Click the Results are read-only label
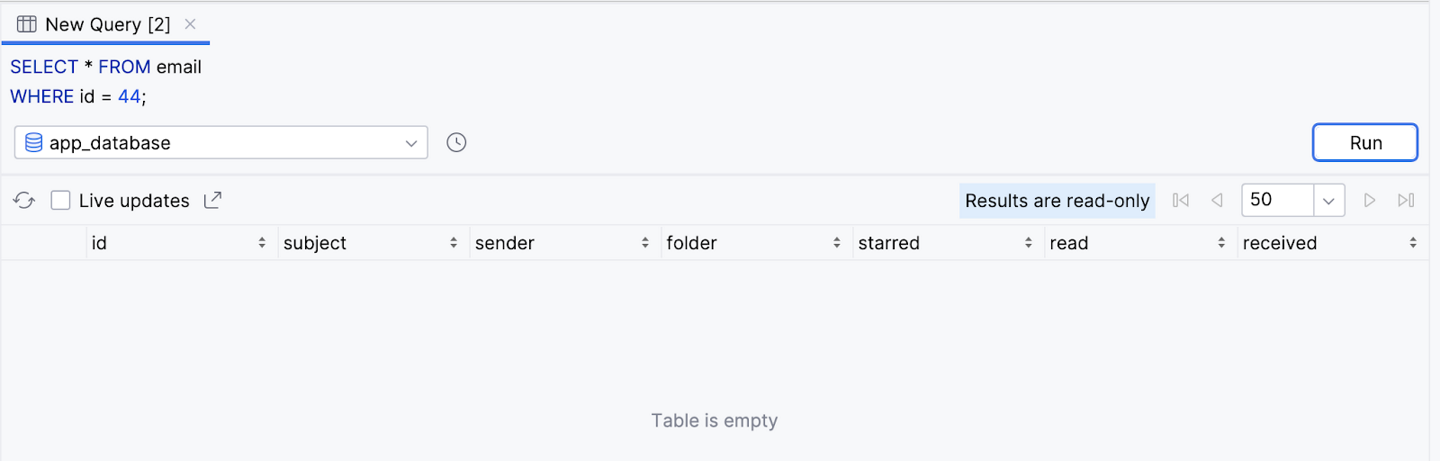The height and width of the screenshot is (461, 1440). (x=1057, y=201)
